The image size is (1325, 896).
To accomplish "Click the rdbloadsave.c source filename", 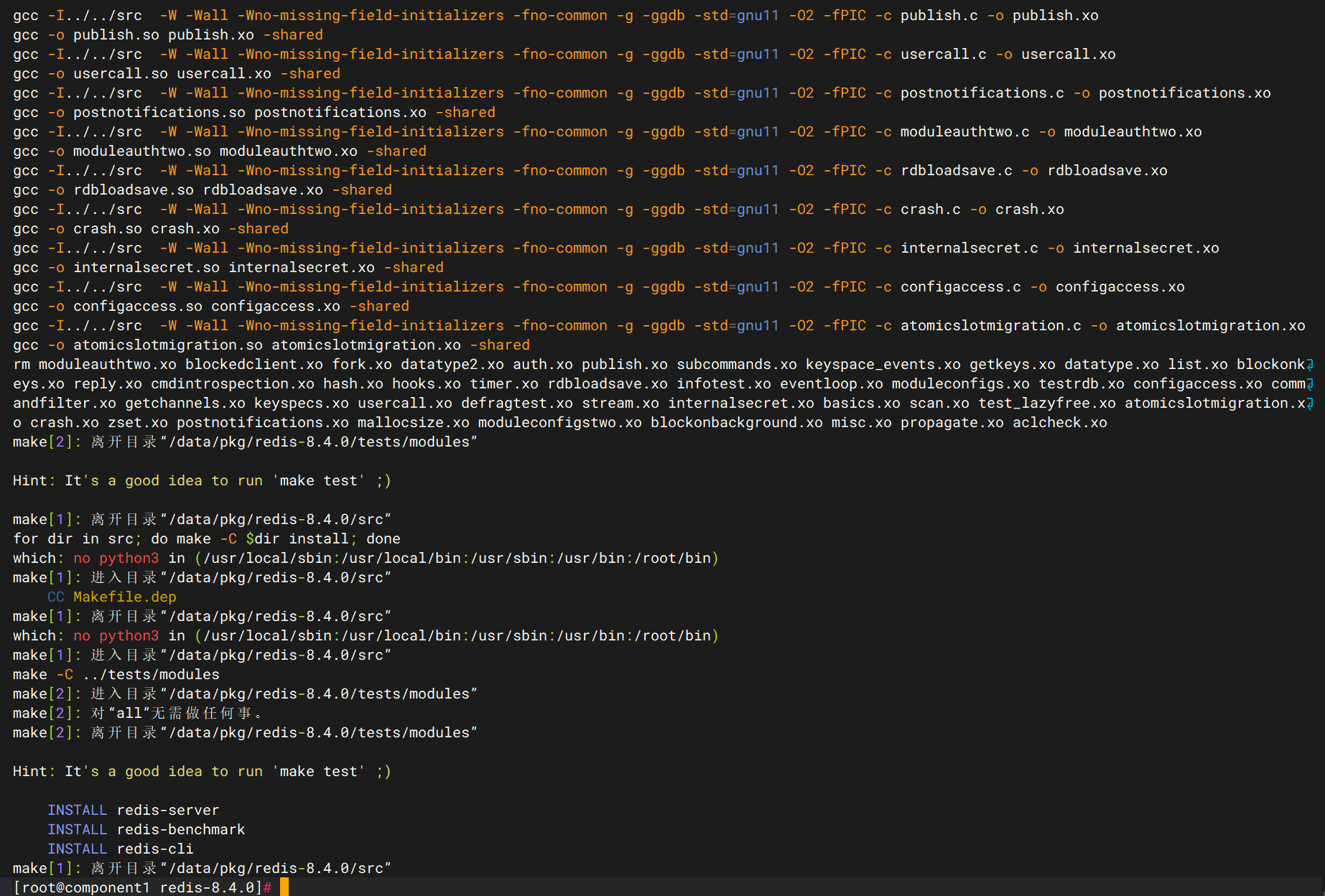I will 956,170.
